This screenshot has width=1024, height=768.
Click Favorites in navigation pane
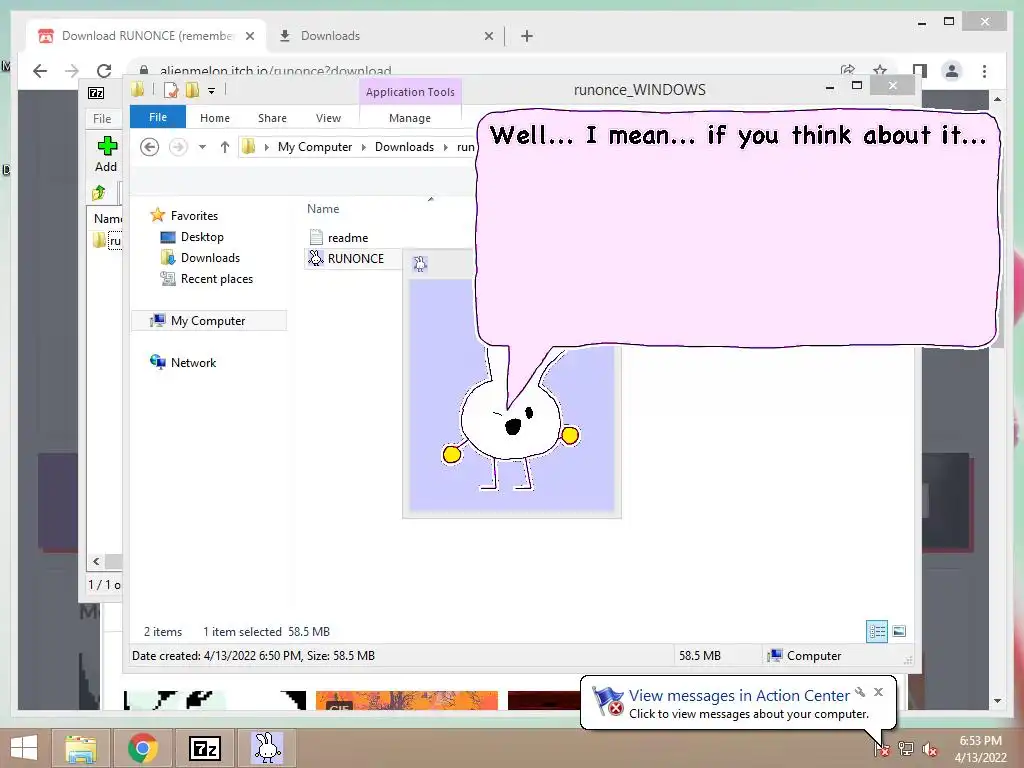[194, 216]
